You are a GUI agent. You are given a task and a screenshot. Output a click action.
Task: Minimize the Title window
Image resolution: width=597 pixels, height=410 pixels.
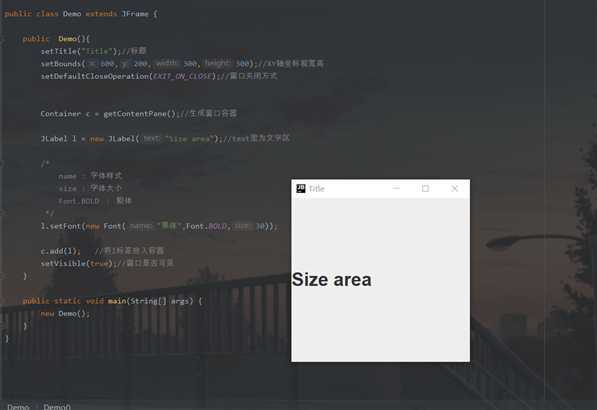(396, 188)
